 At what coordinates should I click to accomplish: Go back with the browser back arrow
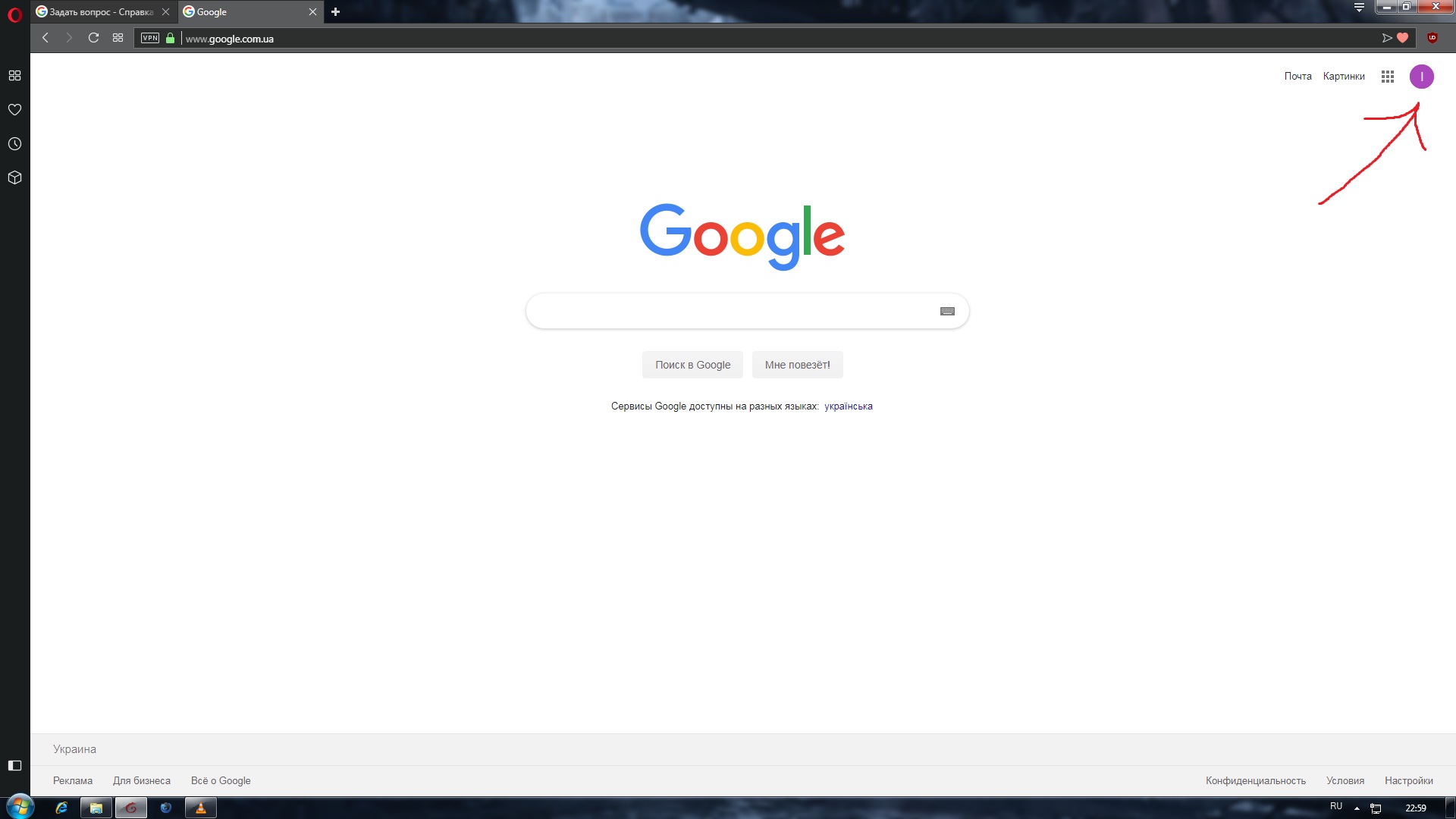coord(45,38)
